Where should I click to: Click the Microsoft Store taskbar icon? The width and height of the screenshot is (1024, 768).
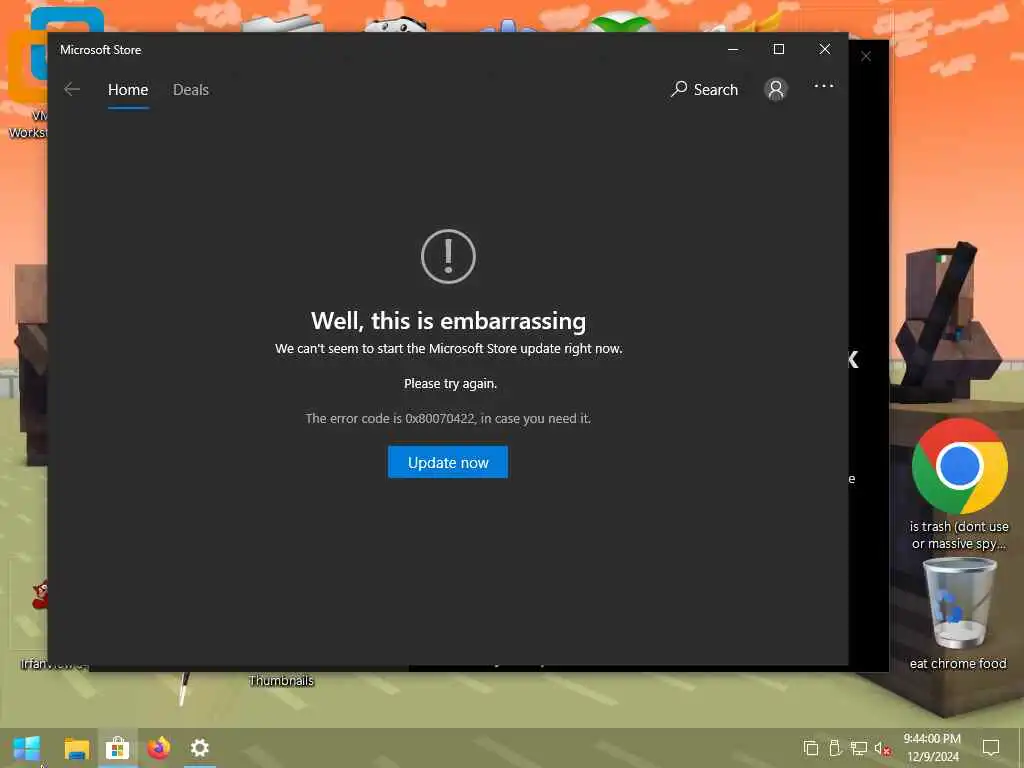click(118, 748)
